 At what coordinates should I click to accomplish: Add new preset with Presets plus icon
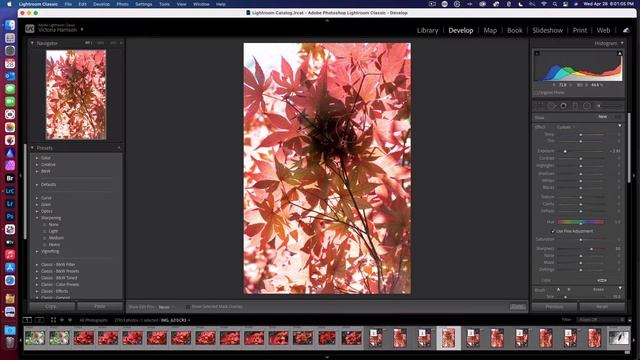(x=119, y=148)
